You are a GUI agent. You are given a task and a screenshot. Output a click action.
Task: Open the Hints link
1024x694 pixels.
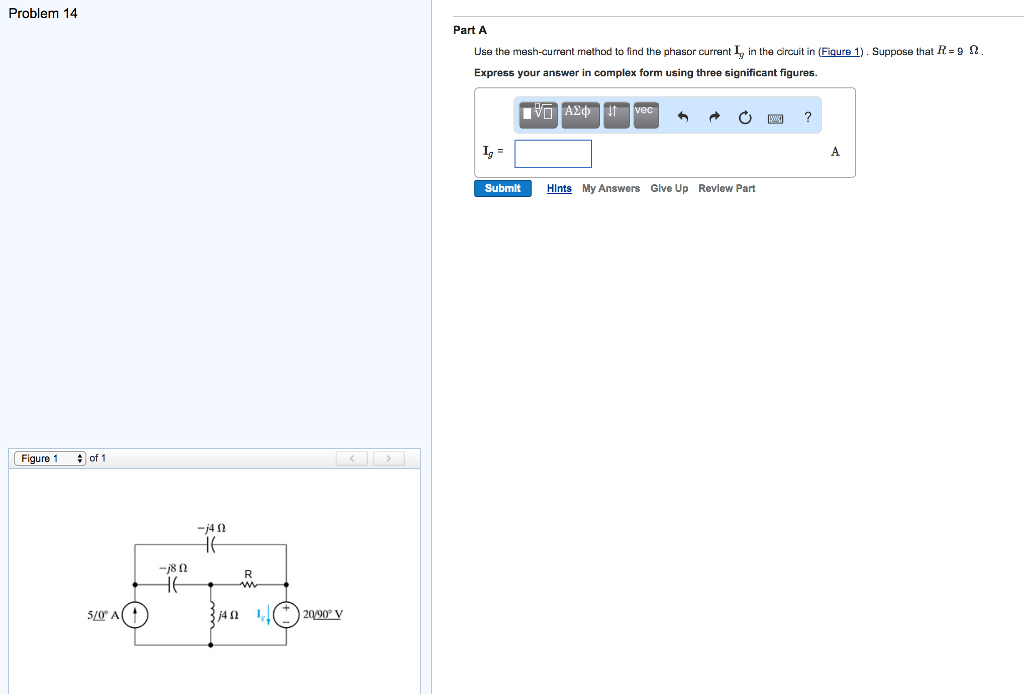[558, 188]
